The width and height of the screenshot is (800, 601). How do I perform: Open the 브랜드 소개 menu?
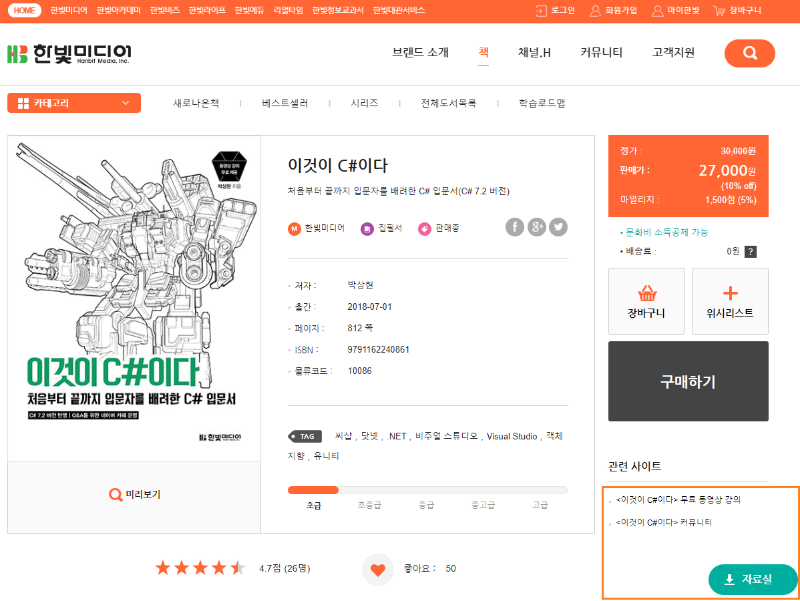[420, 53]
